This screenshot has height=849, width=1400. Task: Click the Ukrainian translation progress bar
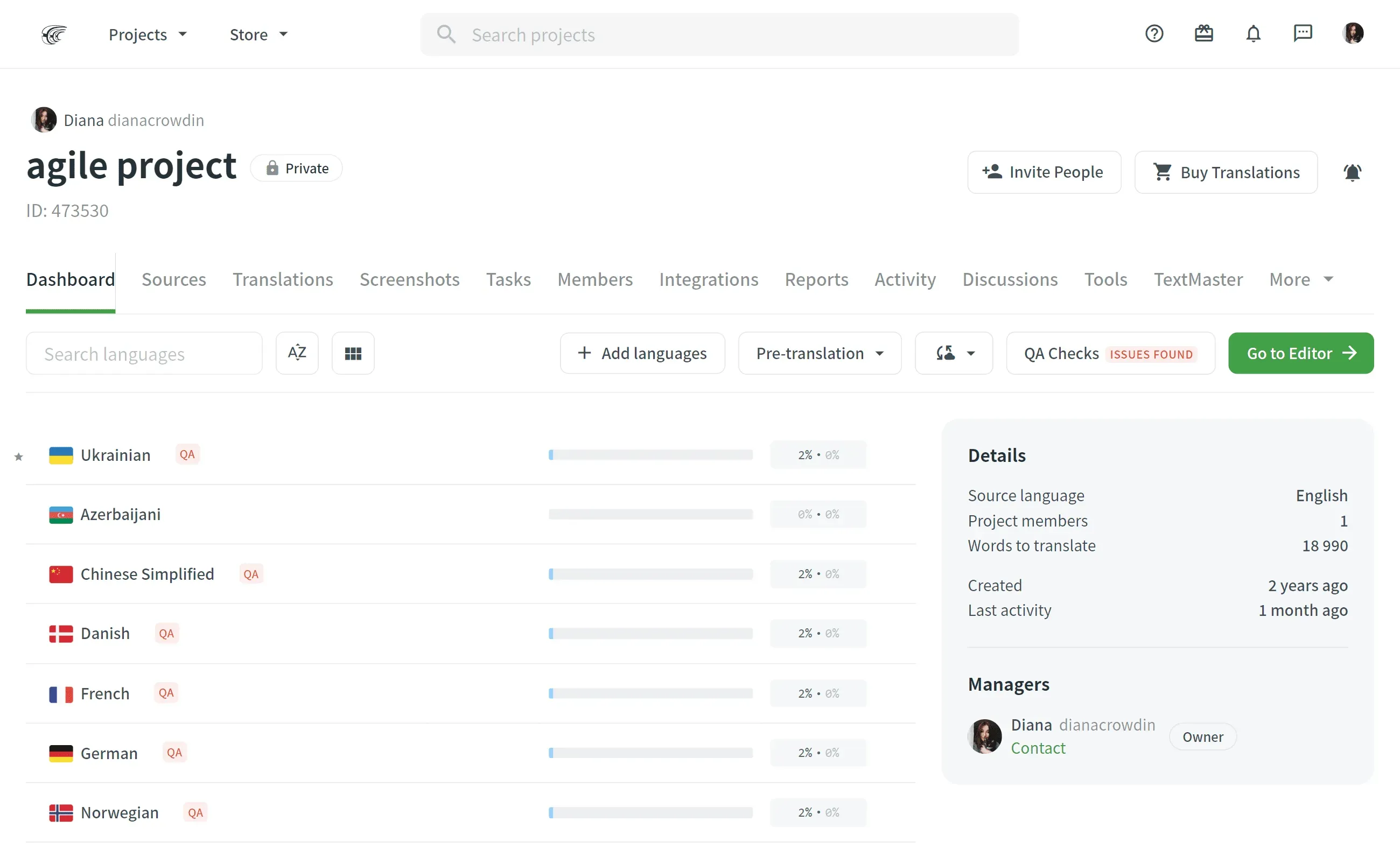(650, 454)
